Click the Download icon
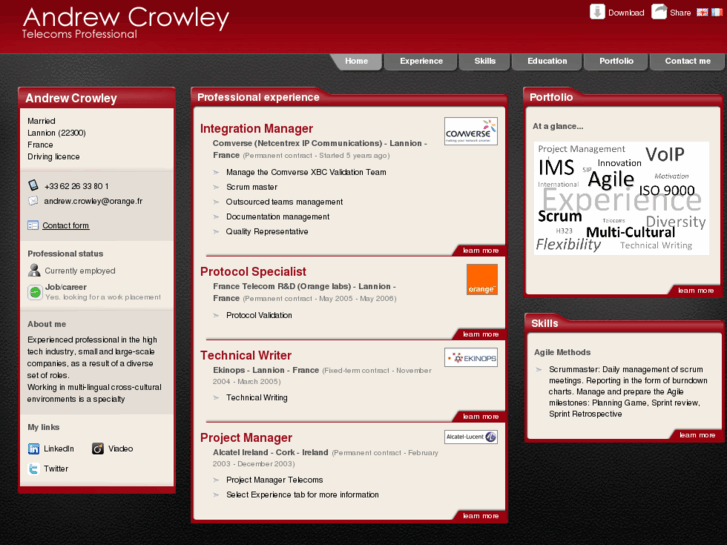This screenshot has width=727, height=545. (x=597, y=12)
